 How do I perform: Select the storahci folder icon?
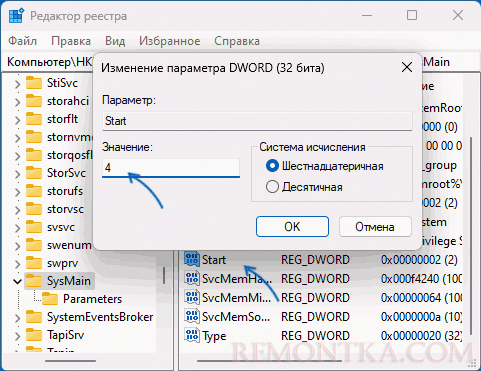click(x=34, y=101)
